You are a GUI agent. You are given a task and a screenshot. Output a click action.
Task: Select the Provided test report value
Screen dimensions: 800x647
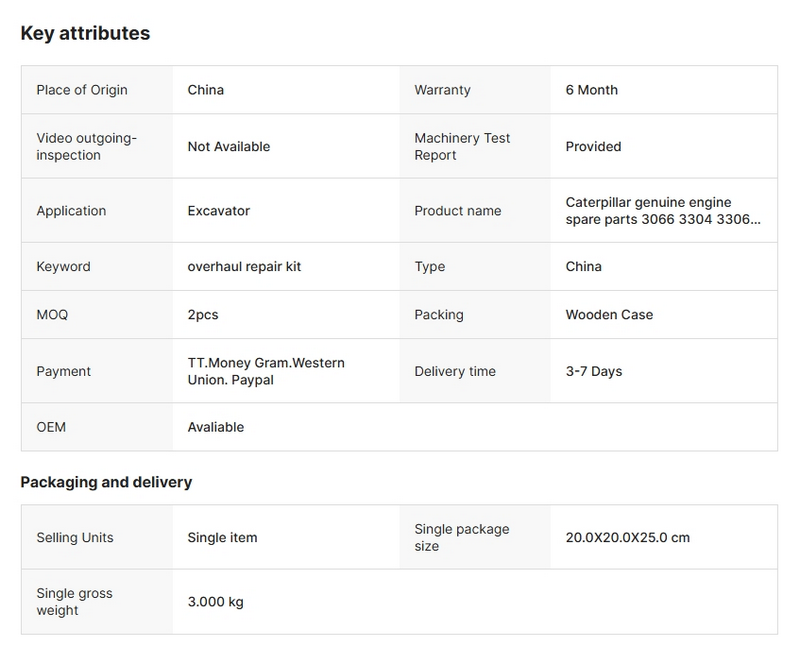tap(593, 146)
